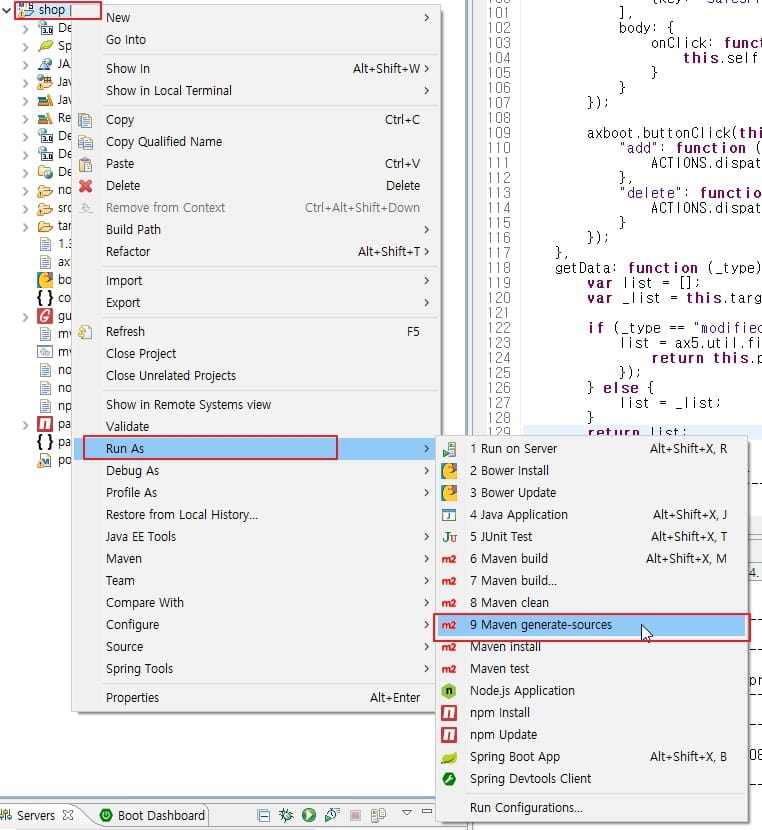Click the Run on Server icon
The image size is (762, 830).
click(449, 449)
